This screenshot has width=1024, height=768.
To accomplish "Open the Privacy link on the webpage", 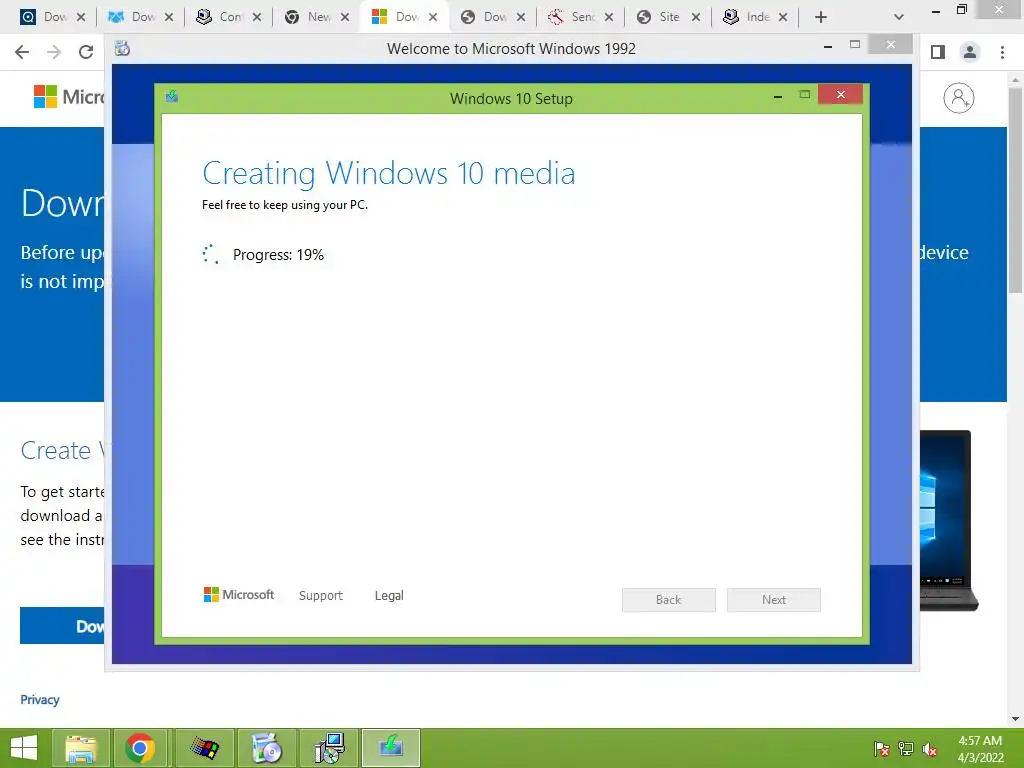I will click(x=40, y=699).
